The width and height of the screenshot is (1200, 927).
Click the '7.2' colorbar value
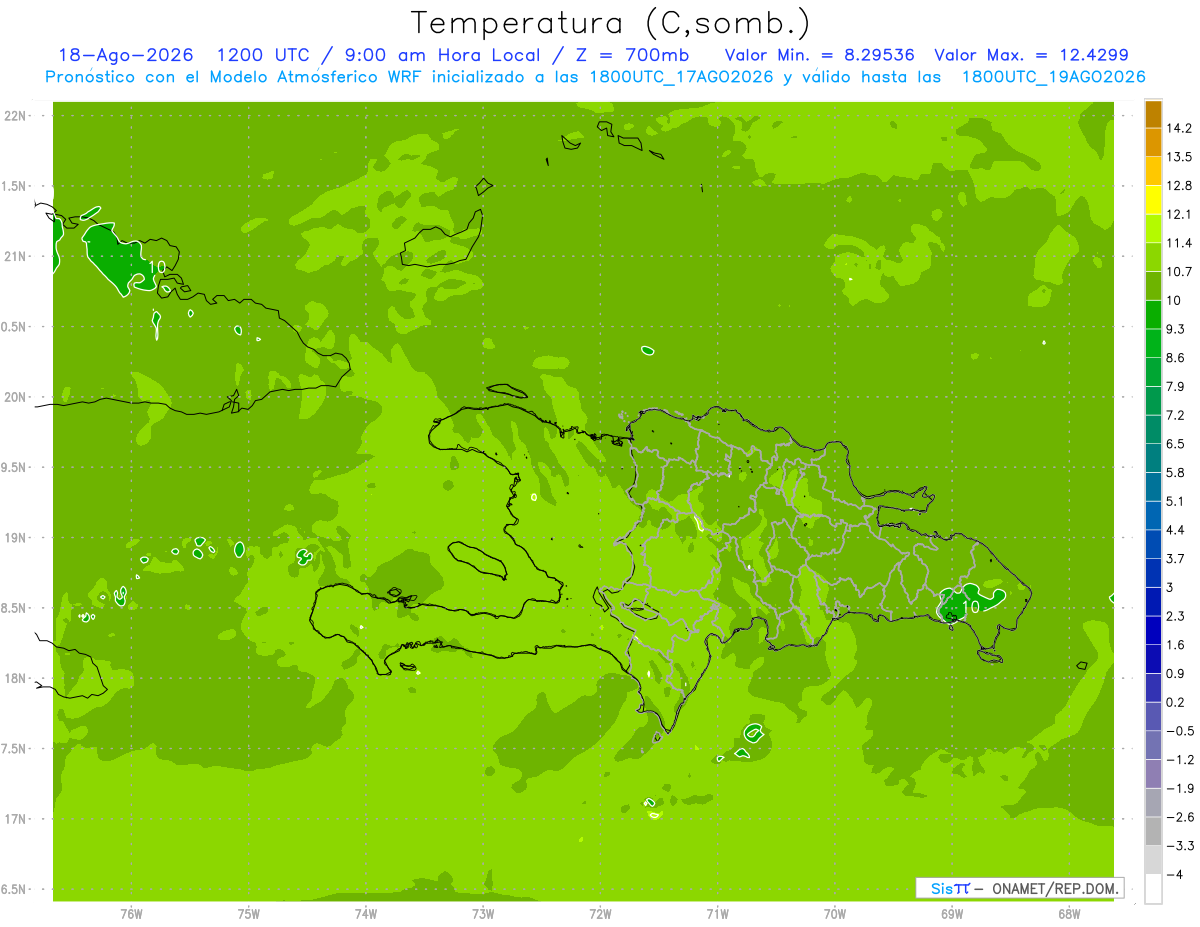pos(1176,415)
